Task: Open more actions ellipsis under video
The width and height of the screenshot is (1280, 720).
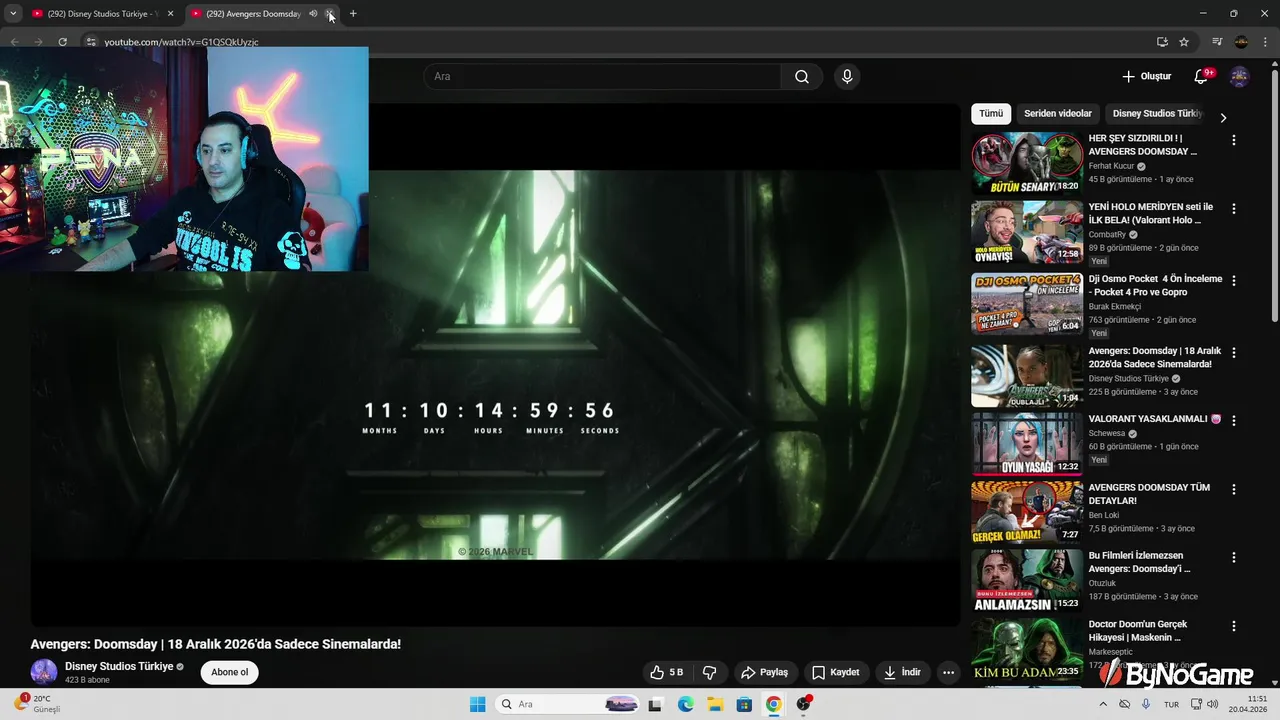Action: [949, 673]
